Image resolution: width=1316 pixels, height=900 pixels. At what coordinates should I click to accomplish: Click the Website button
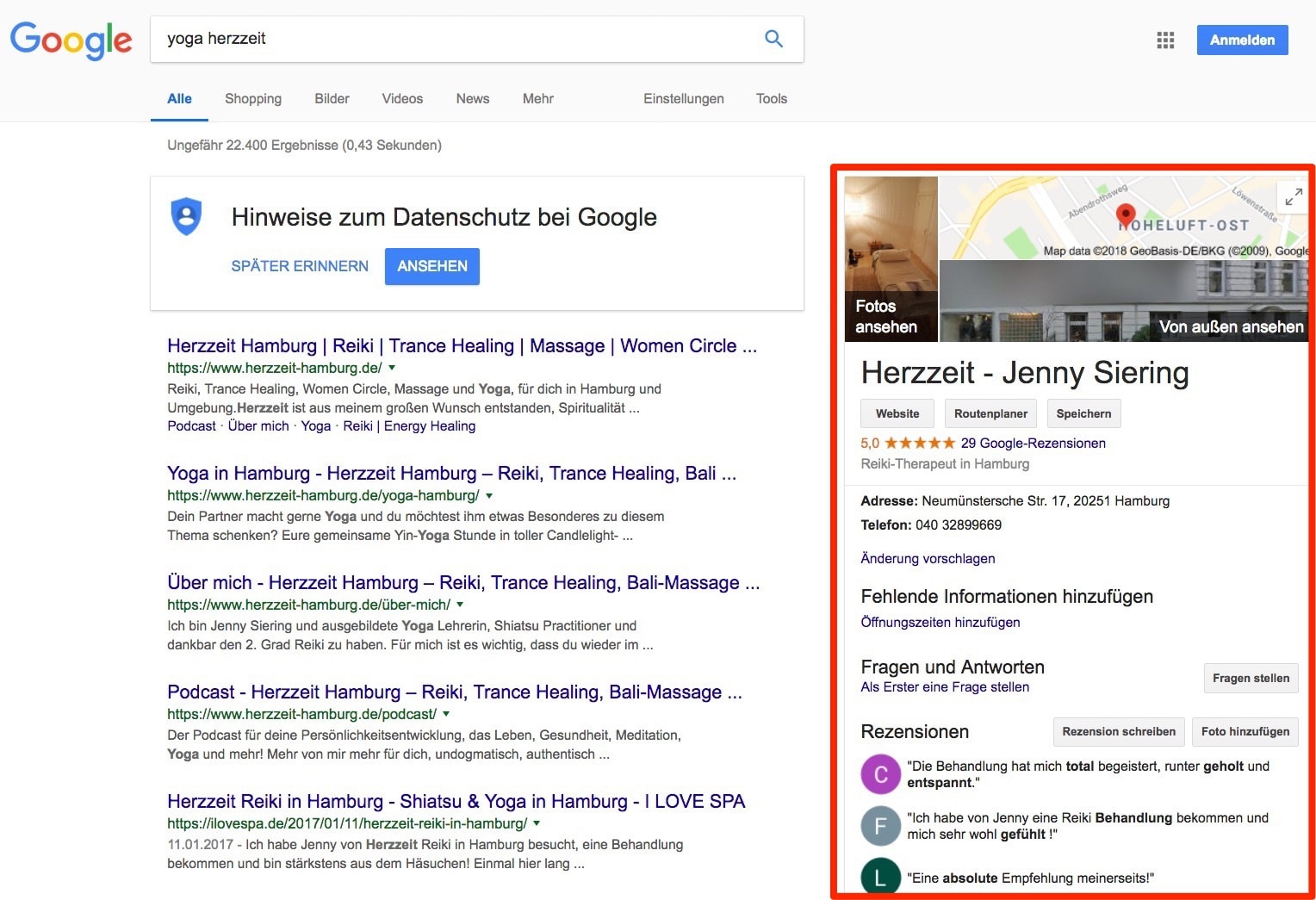click(x=897, y=413)
